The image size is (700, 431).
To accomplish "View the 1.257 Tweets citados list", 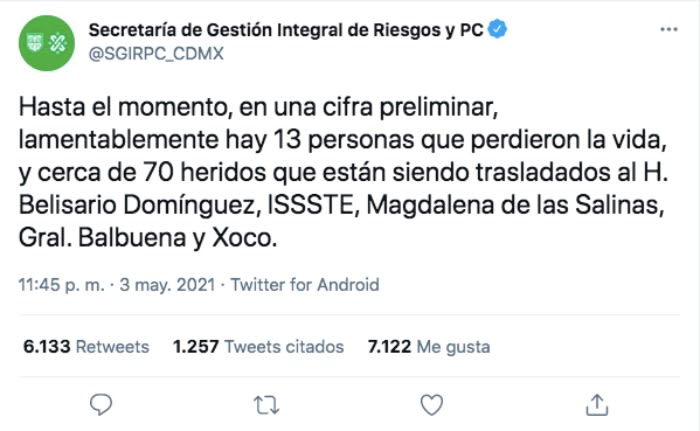I will click(258, 347).
